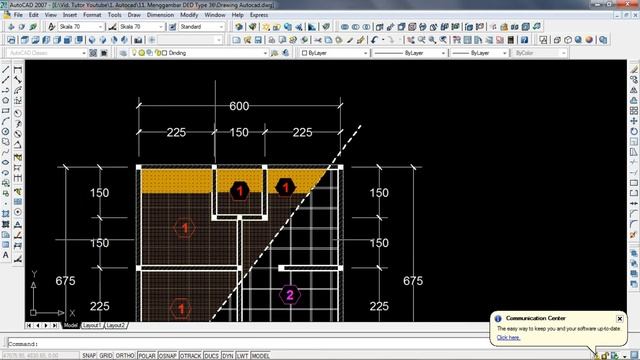Click the Union solid editing icon

(x=344, y=27)
